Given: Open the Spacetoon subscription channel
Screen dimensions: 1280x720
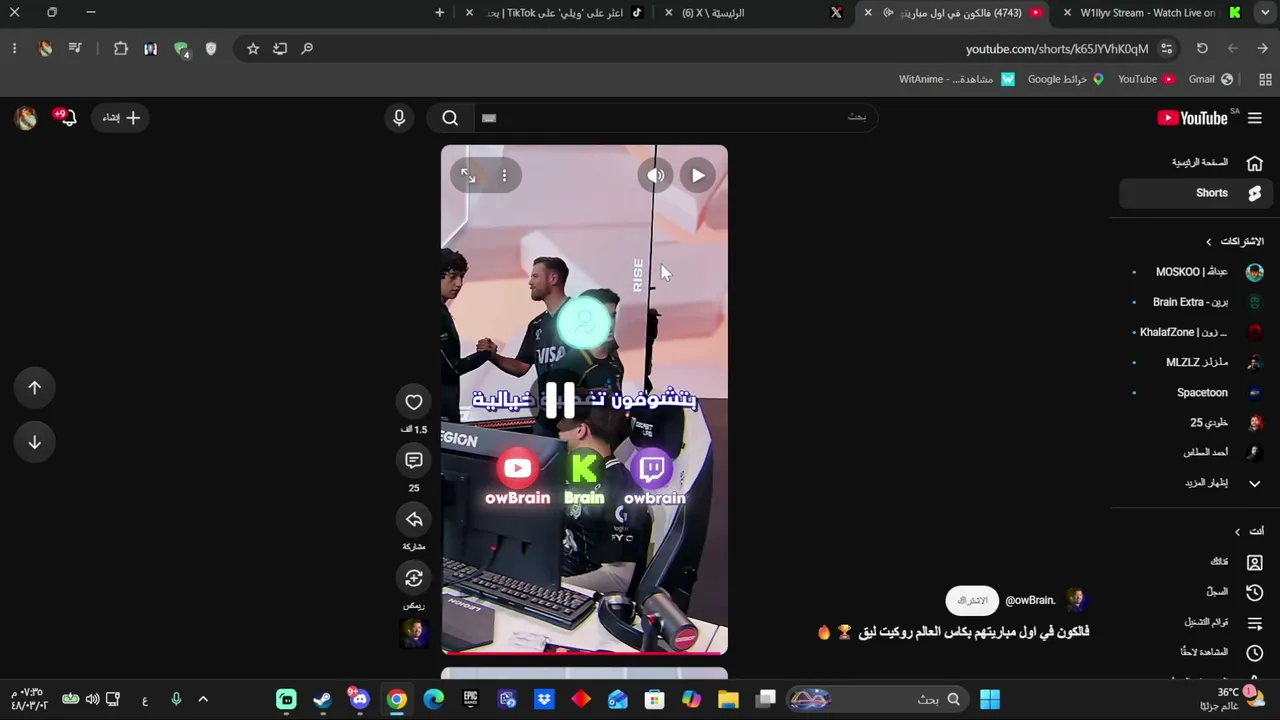Looking at the screenshot, I should click(1194, 393).
